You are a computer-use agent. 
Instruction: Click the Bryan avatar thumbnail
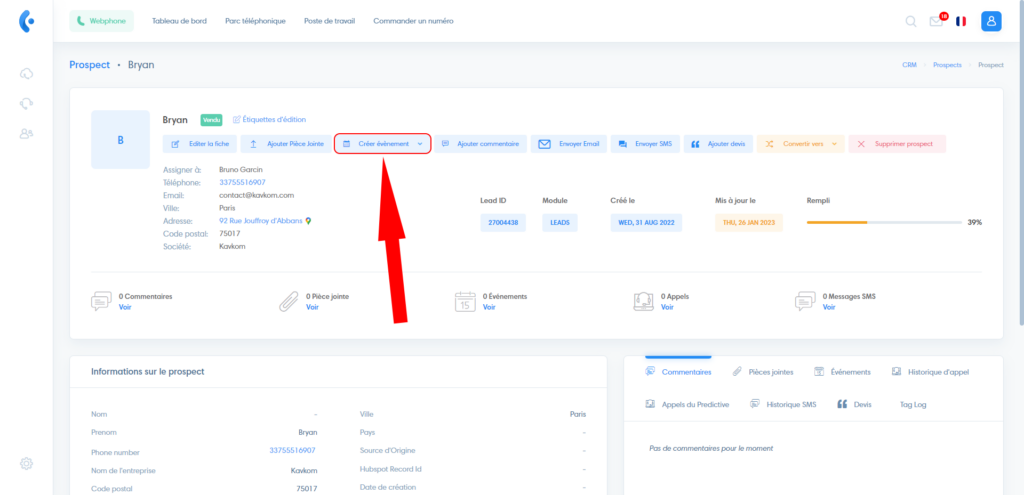coord(120,140)
